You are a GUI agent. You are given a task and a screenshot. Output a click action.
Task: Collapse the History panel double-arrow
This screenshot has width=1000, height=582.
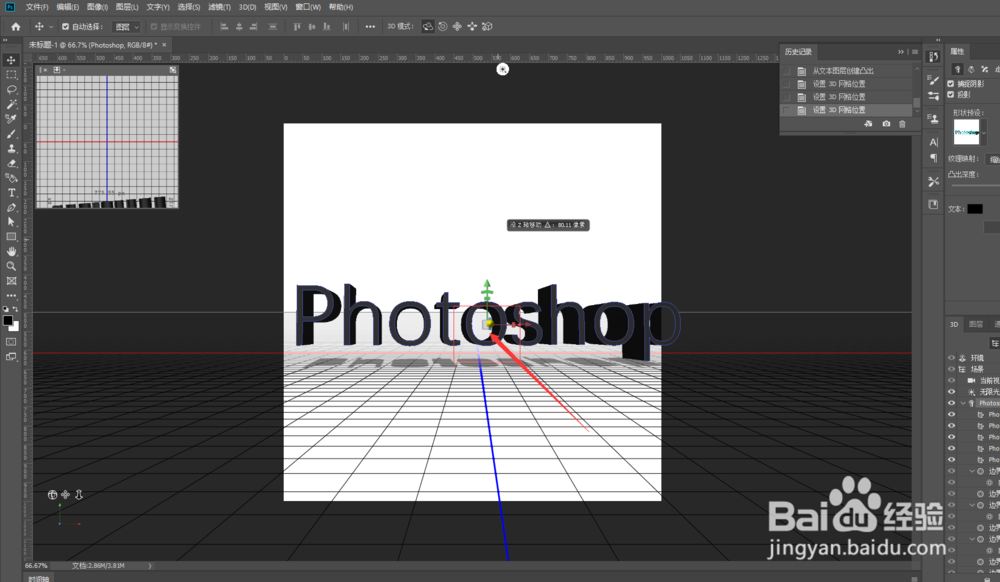pyautogui.click(x=901, y=52)
